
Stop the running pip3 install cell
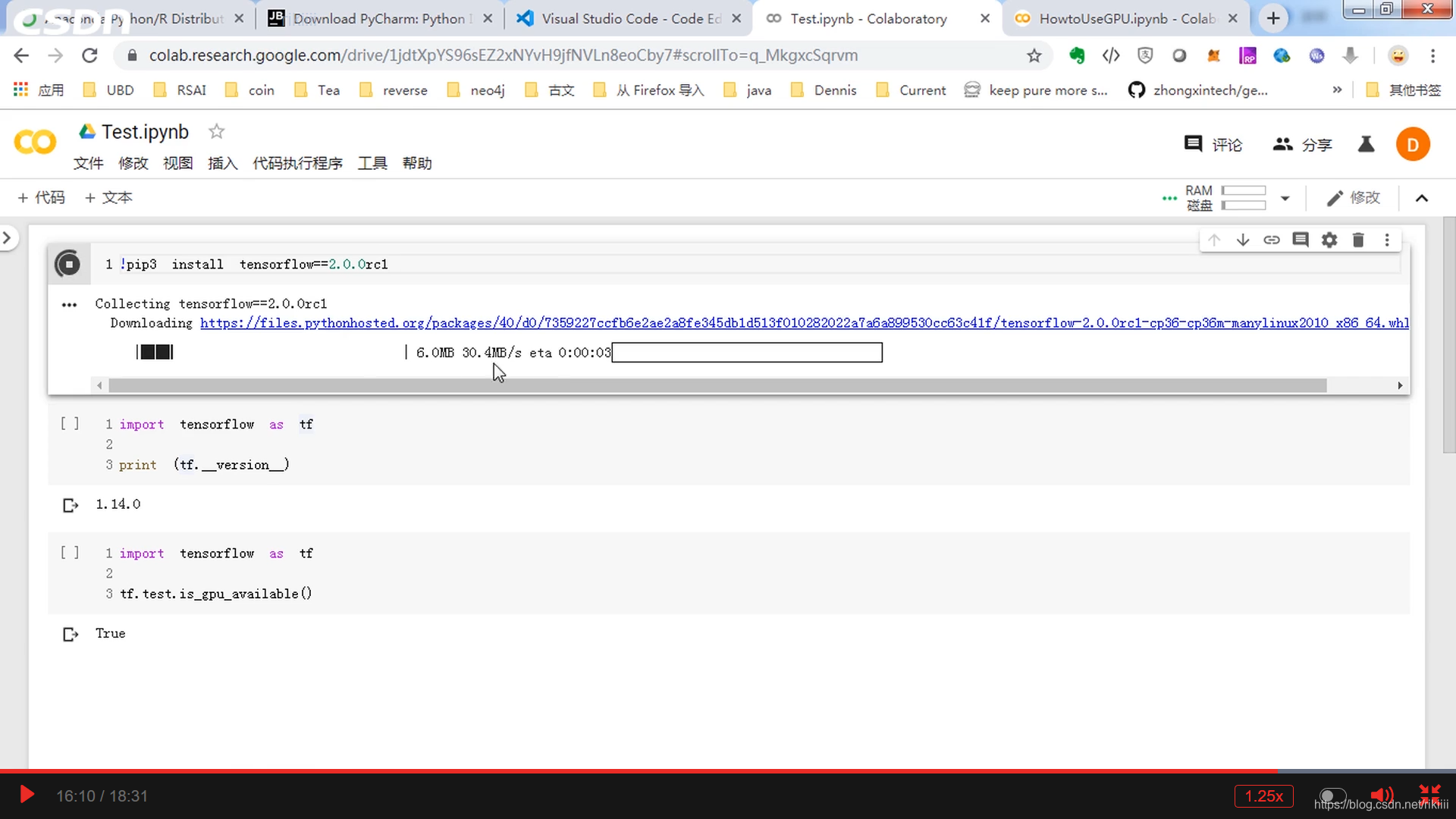[67, 264]
